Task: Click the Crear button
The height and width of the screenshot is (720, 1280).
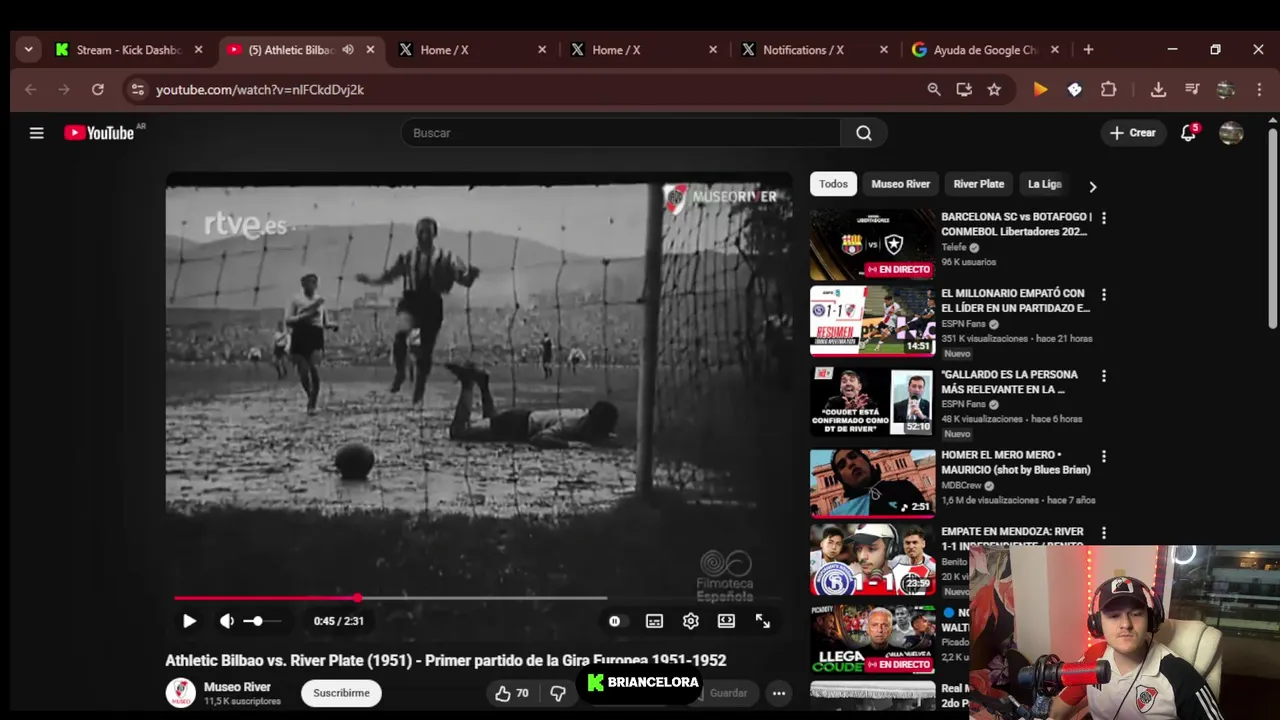Action: [x=1133, y=133]
